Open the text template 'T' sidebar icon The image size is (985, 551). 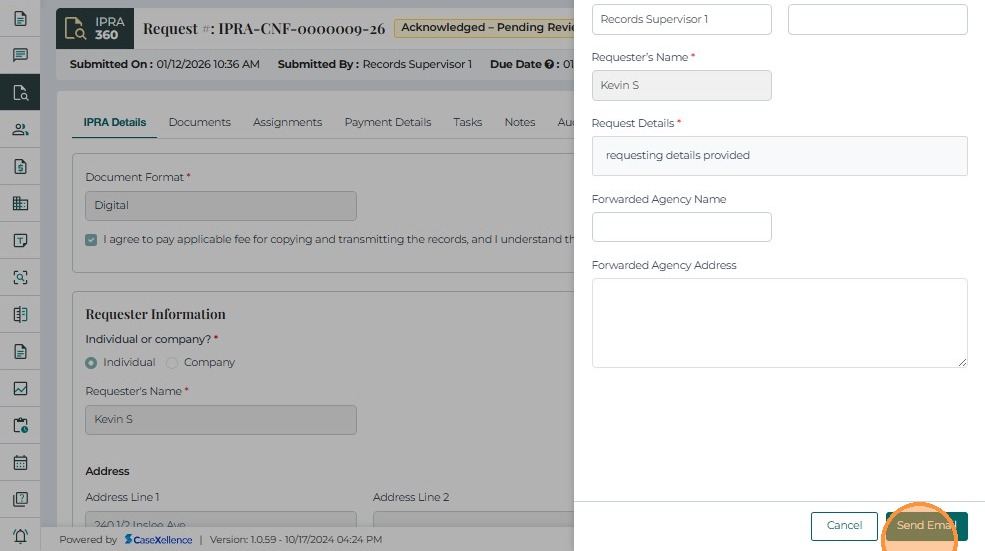click(20, 241)
